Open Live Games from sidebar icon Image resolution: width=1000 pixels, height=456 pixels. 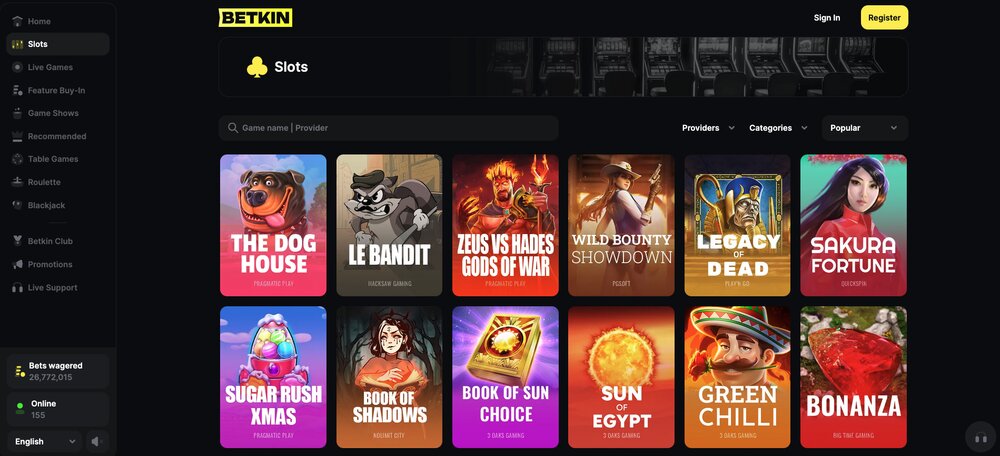[x=17, y=67]
